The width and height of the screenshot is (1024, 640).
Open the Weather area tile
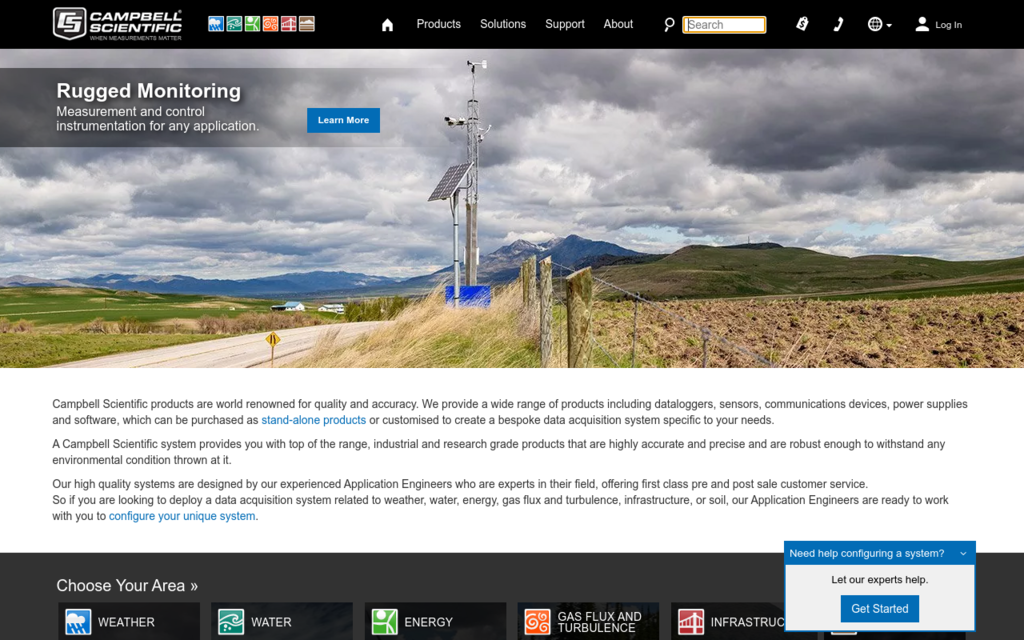129,621
